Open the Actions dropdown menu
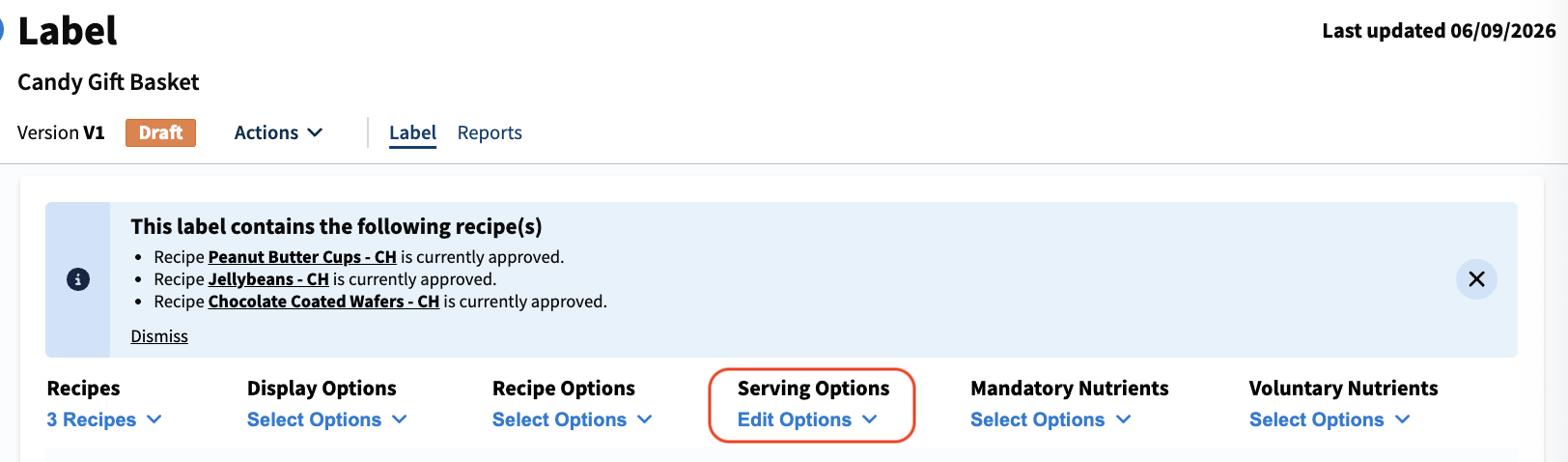Screen dimensions: 1568x462 278,132
